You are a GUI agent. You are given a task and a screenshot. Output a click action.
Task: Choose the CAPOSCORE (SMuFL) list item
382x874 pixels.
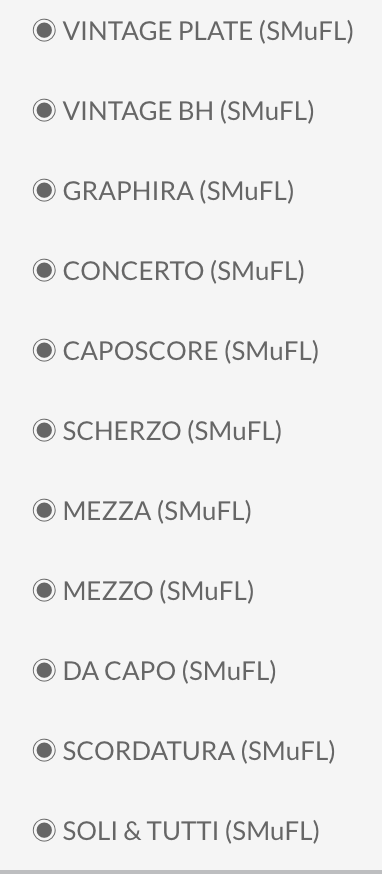191,352
